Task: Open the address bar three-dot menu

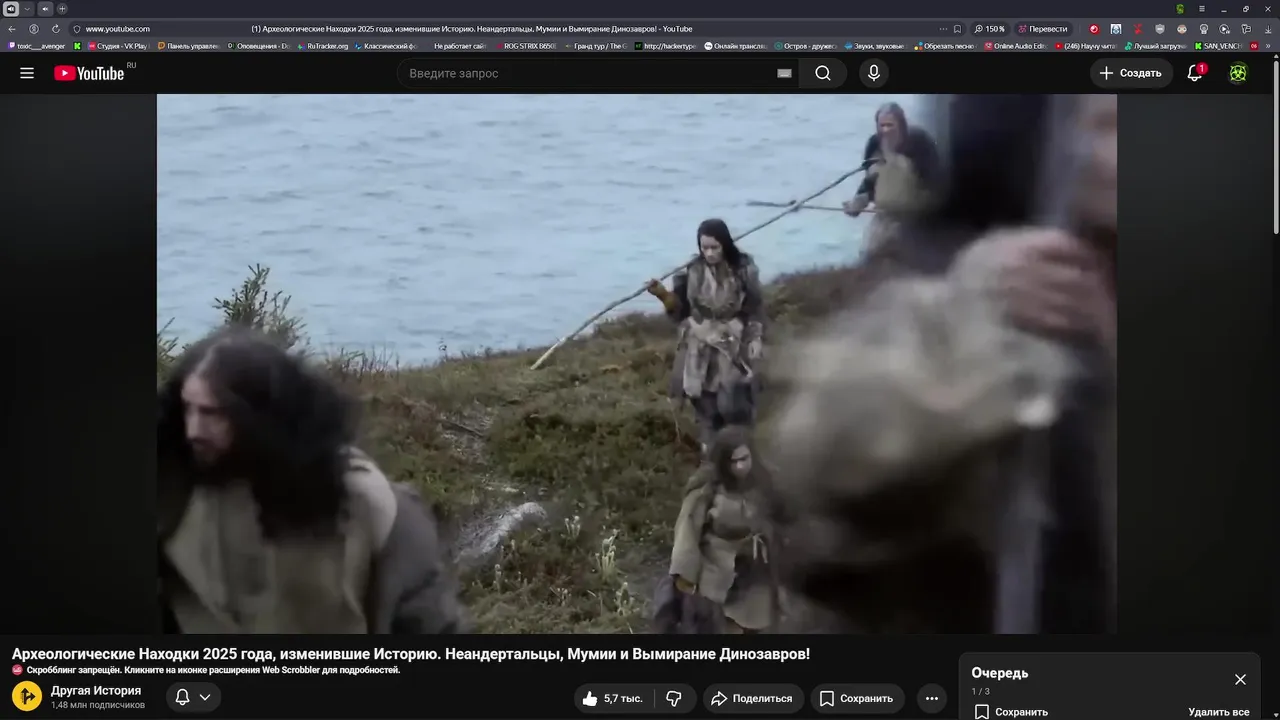Action: point(943,29)
